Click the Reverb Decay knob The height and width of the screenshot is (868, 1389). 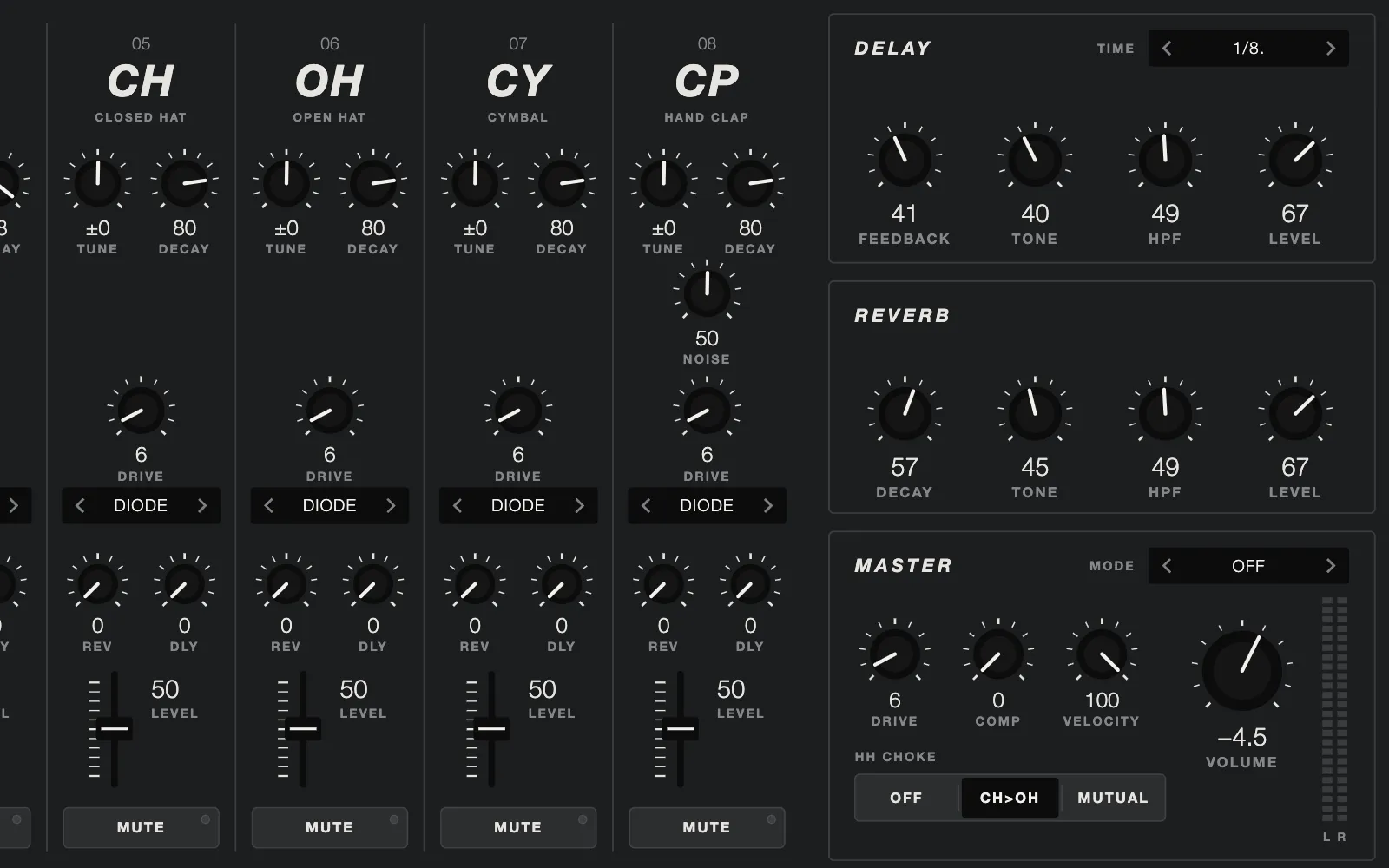coord(904,412)
